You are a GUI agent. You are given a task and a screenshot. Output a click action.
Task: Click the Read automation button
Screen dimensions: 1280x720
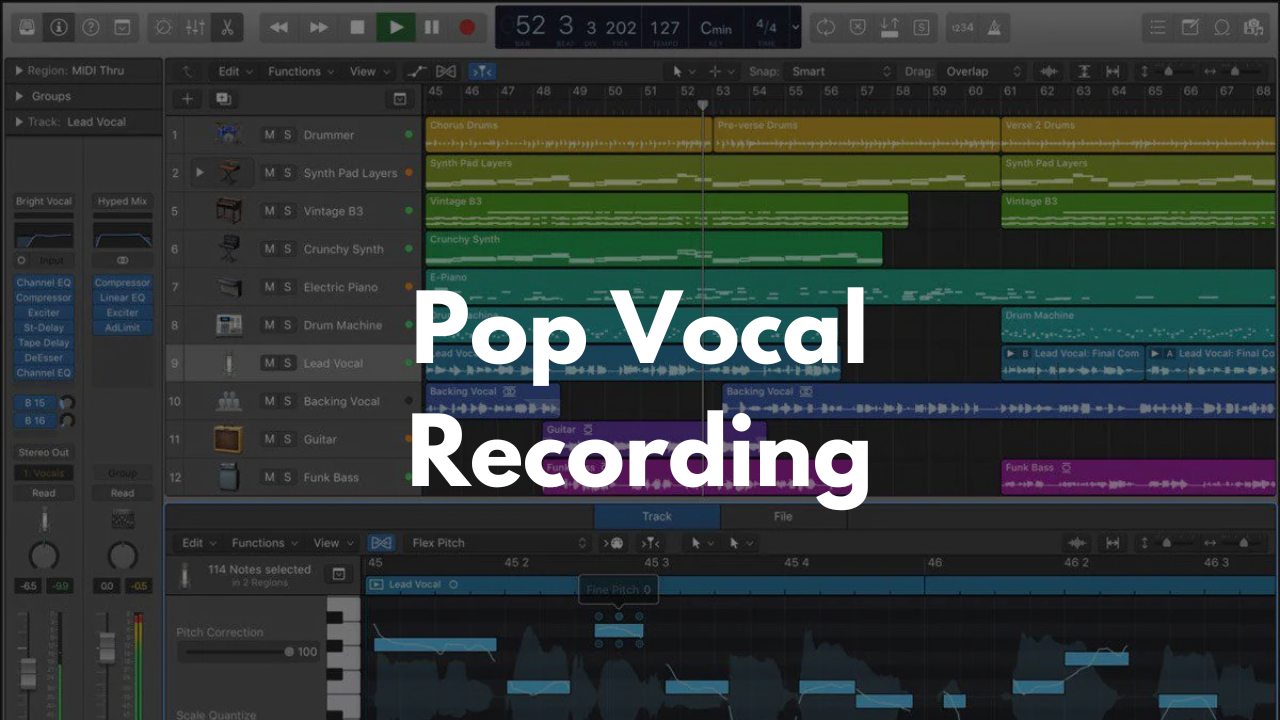43,492
